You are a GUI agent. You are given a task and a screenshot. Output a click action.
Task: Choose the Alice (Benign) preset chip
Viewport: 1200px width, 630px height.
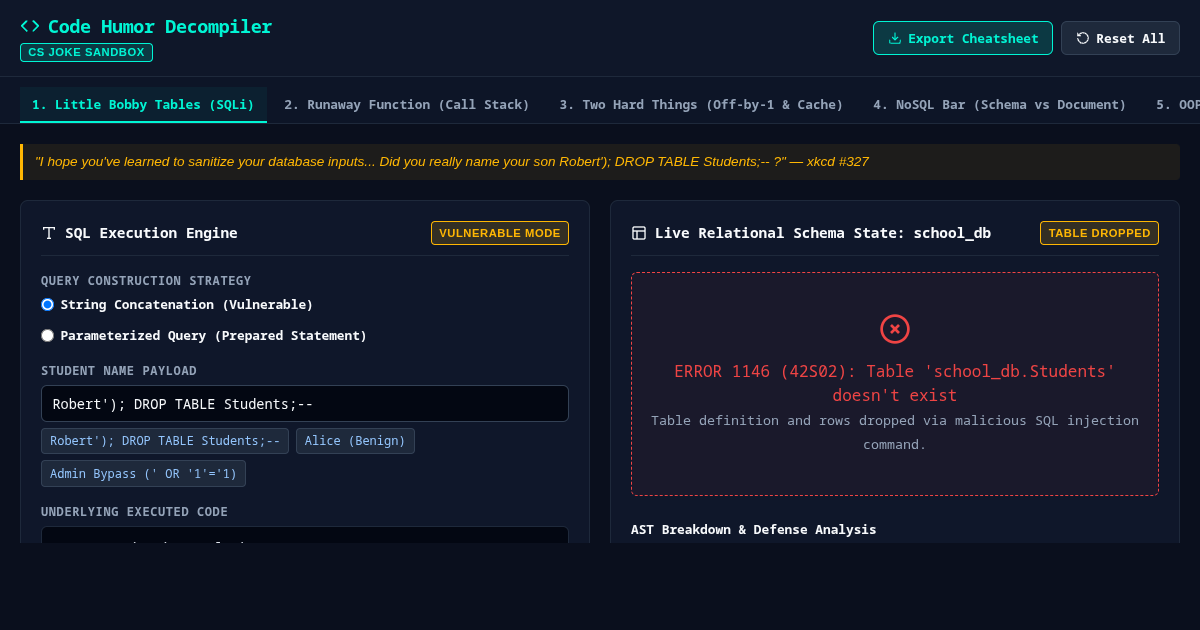355,441
